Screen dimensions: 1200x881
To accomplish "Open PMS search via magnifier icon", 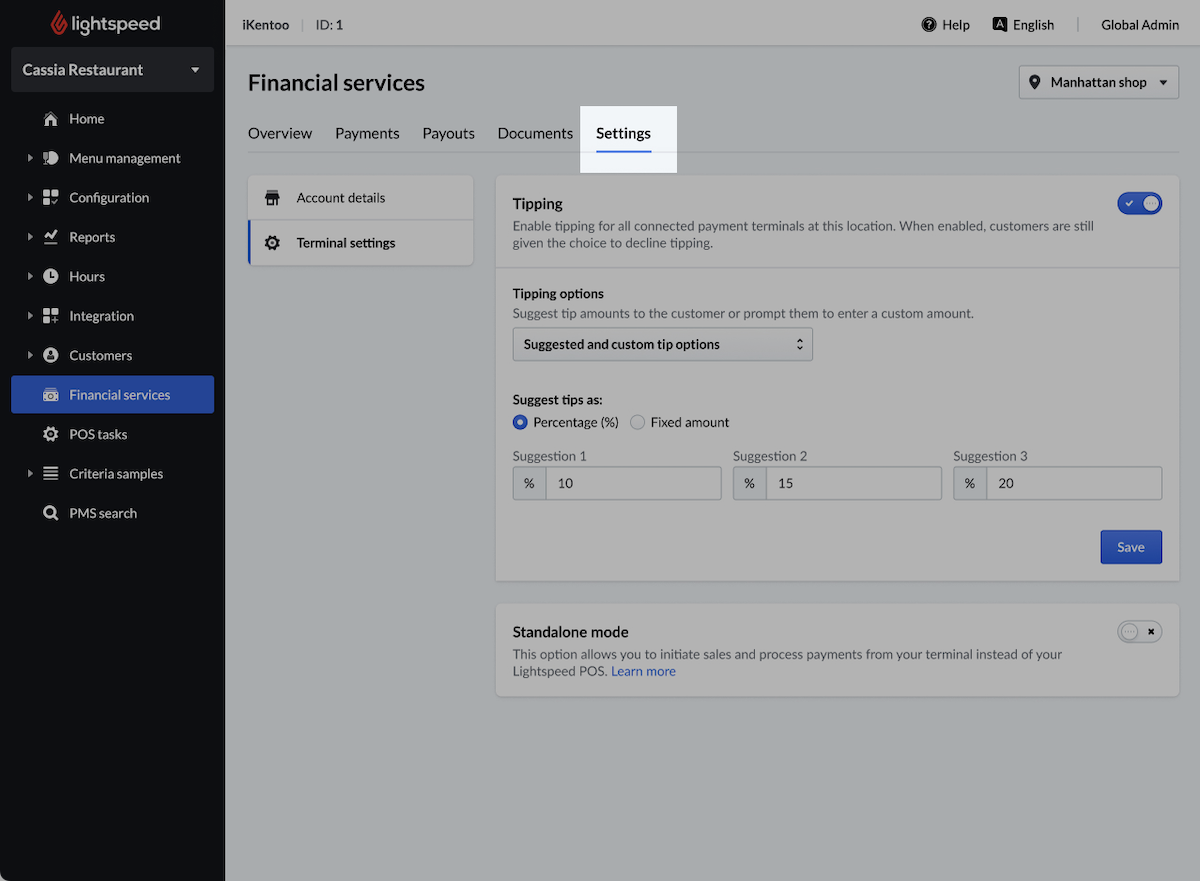I will 51,513.
